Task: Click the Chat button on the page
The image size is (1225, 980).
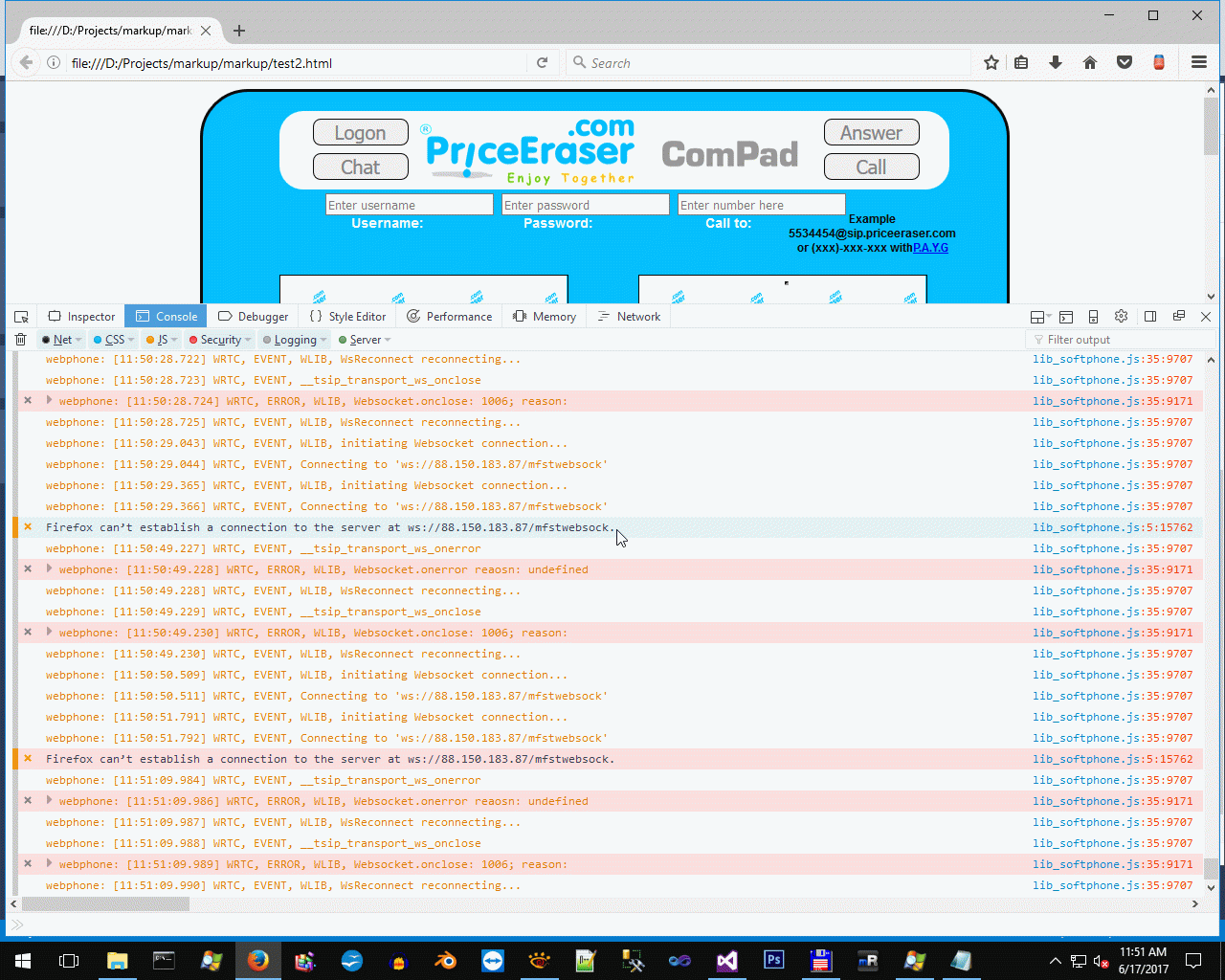Action: (361, 167)
